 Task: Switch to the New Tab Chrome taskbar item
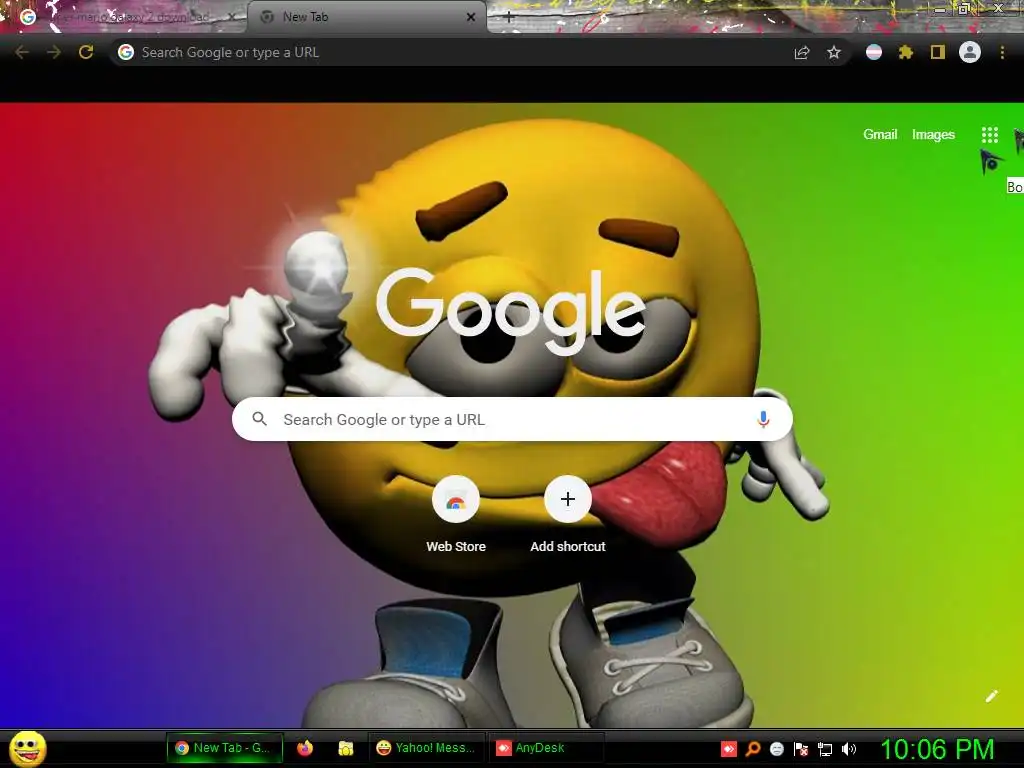point(225,748)
